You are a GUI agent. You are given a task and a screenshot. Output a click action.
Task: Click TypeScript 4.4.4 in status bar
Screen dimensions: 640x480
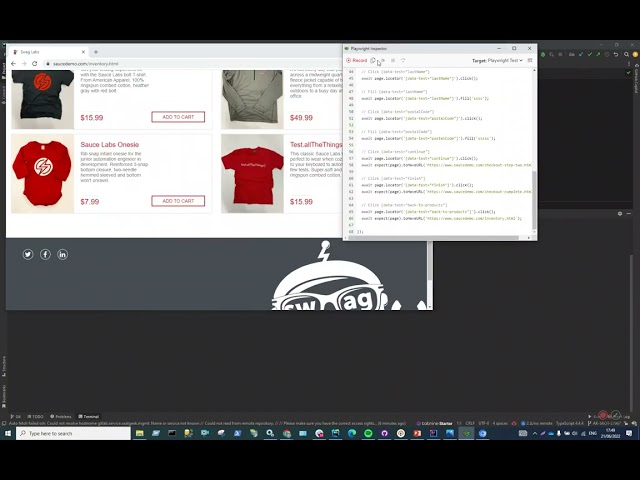[570, 423]
